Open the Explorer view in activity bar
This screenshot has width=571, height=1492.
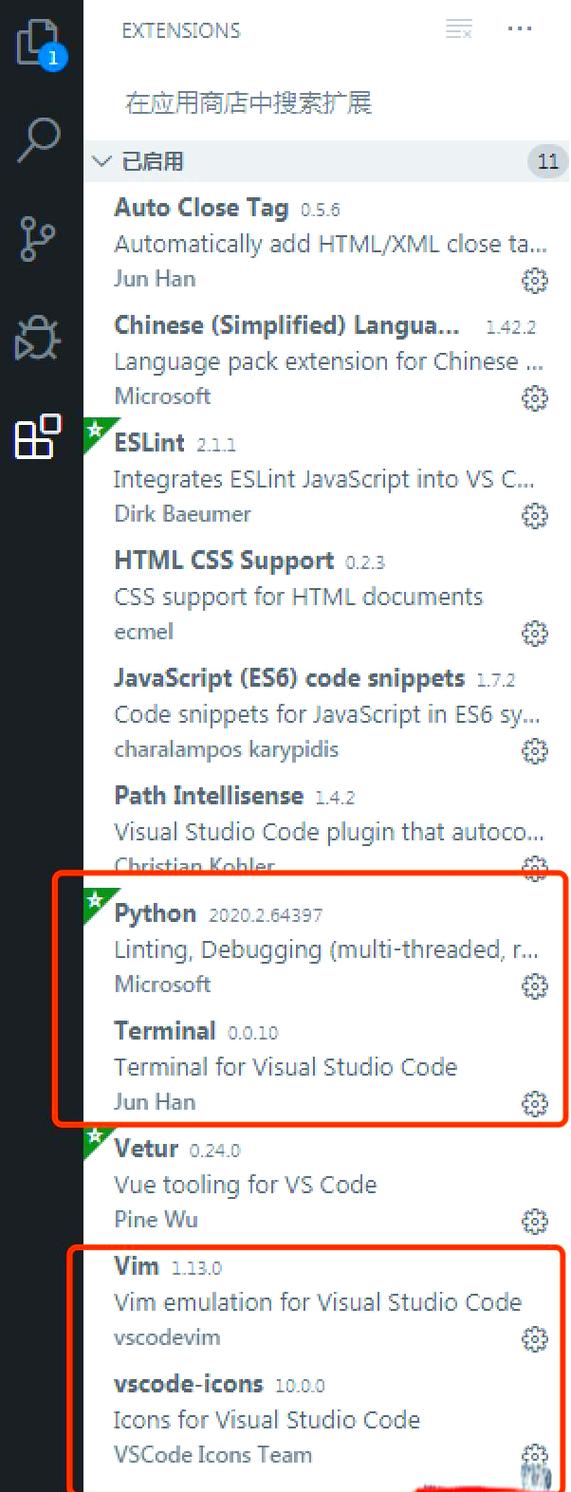(40, 45)
